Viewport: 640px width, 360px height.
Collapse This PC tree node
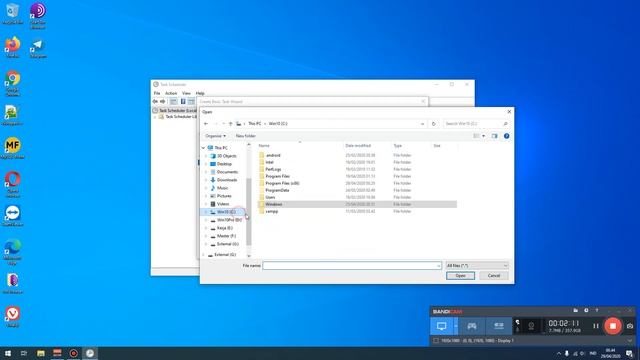204,148
